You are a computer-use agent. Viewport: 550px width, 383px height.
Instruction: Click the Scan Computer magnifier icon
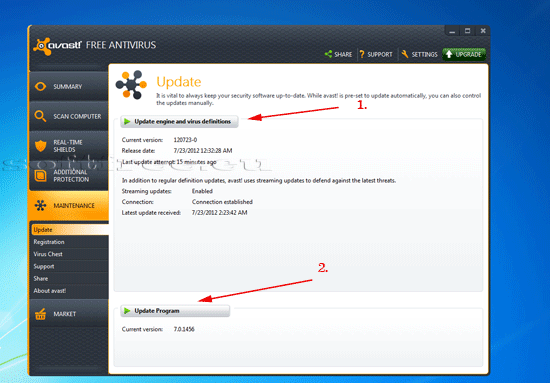tap(40, 116)
